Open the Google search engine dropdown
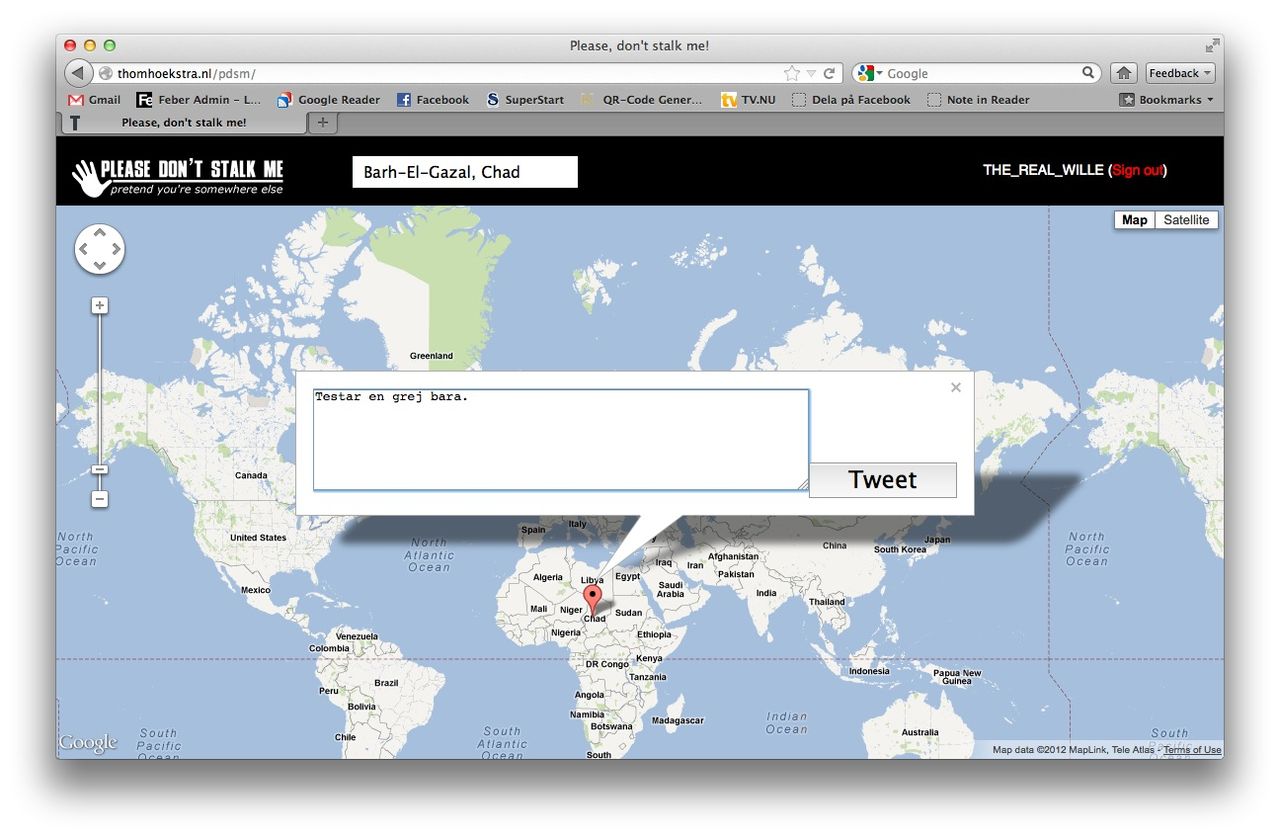1280x837 pixels. click(x=870, y=73)
